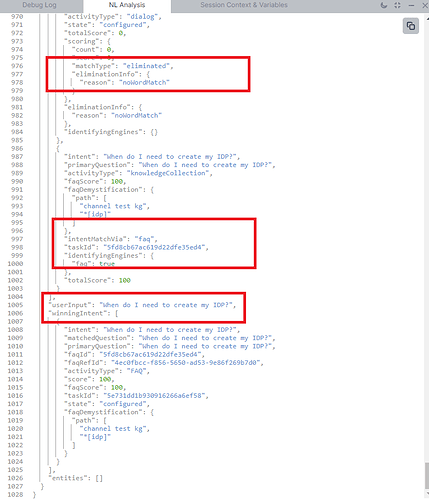This screenshot has width=429, height=500.
Task: Minimize the debug panel
Action: (x=411, y=5)
